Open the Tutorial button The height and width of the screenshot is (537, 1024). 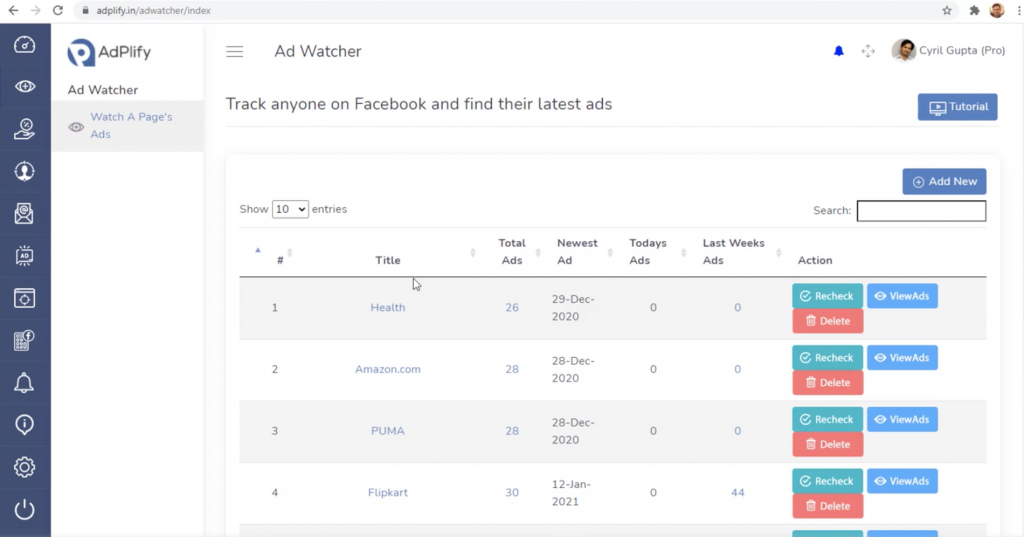[x=957, y=107]
